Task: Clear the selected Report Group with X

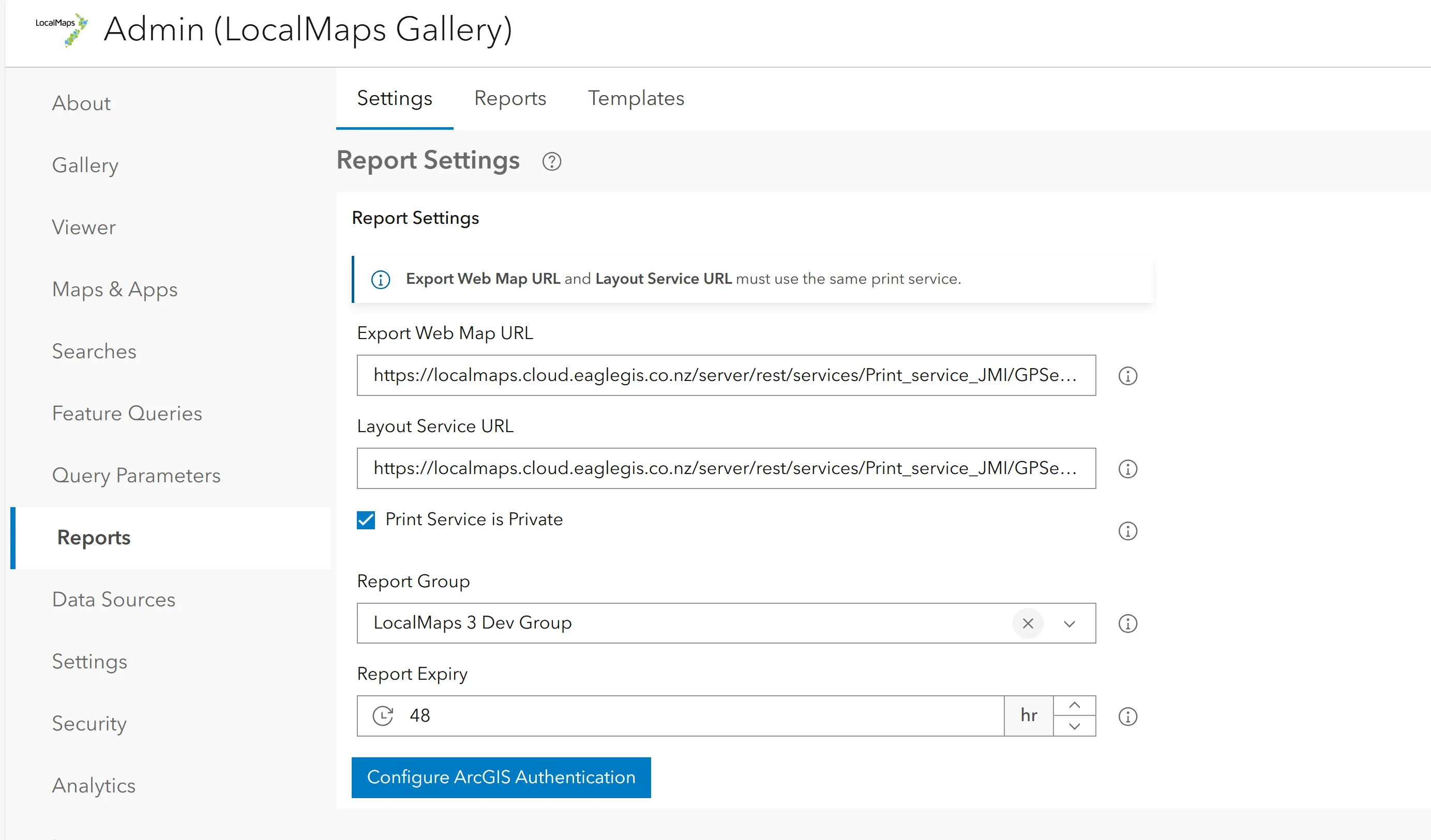Action: (1027, 624)
